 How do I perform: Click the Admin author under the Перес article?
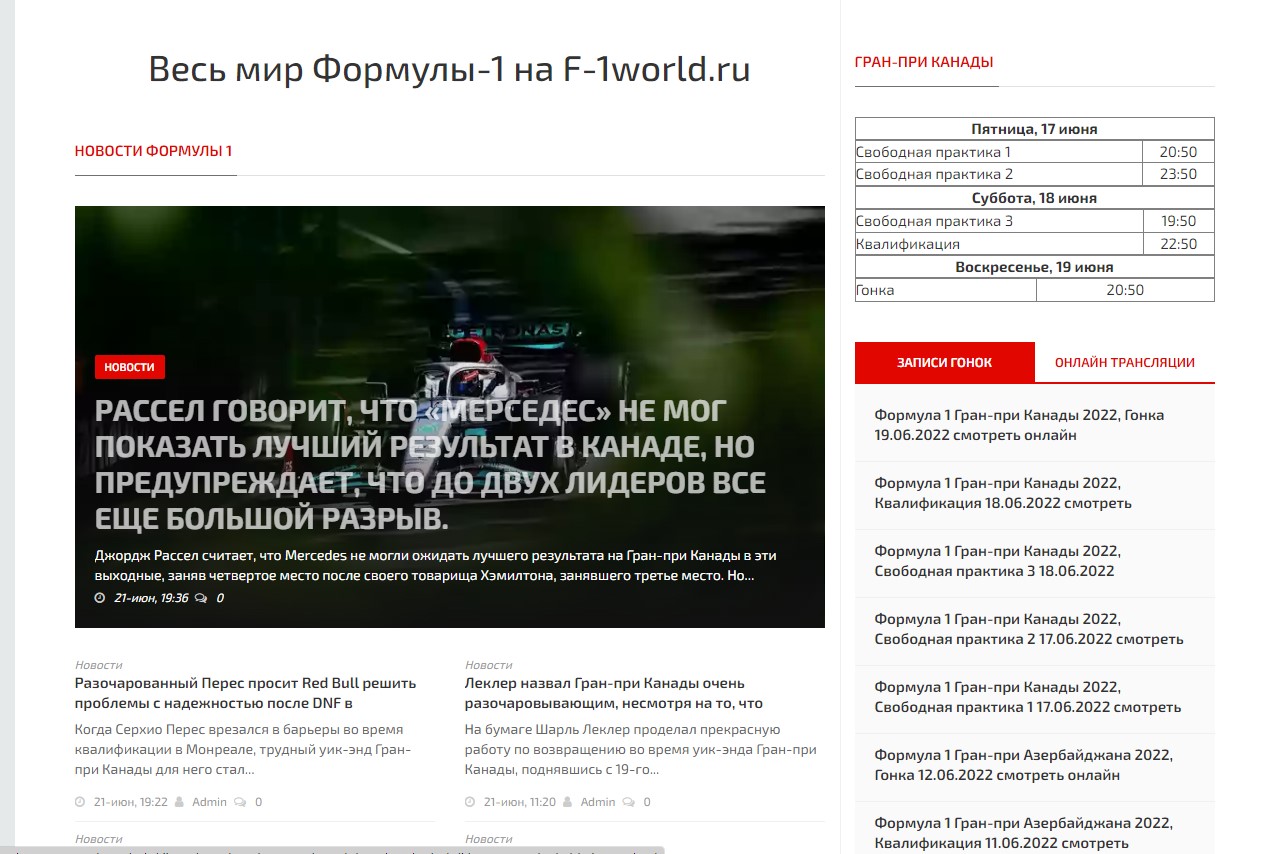209,802
